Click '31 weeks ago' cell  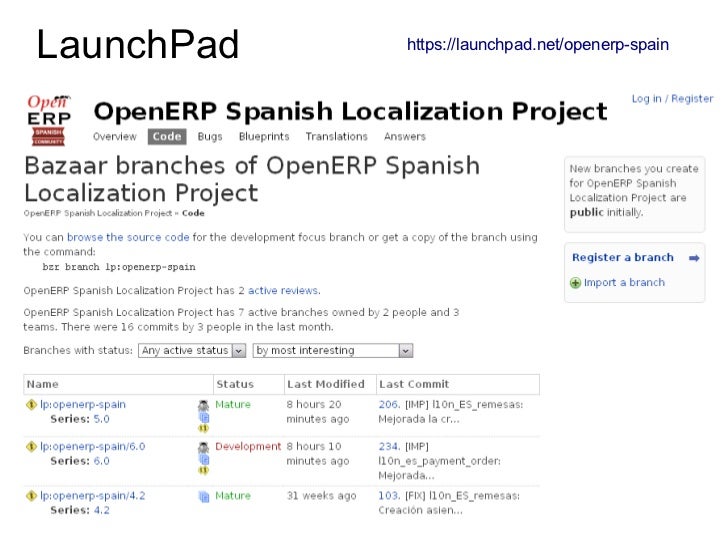[x=321, y=496]
